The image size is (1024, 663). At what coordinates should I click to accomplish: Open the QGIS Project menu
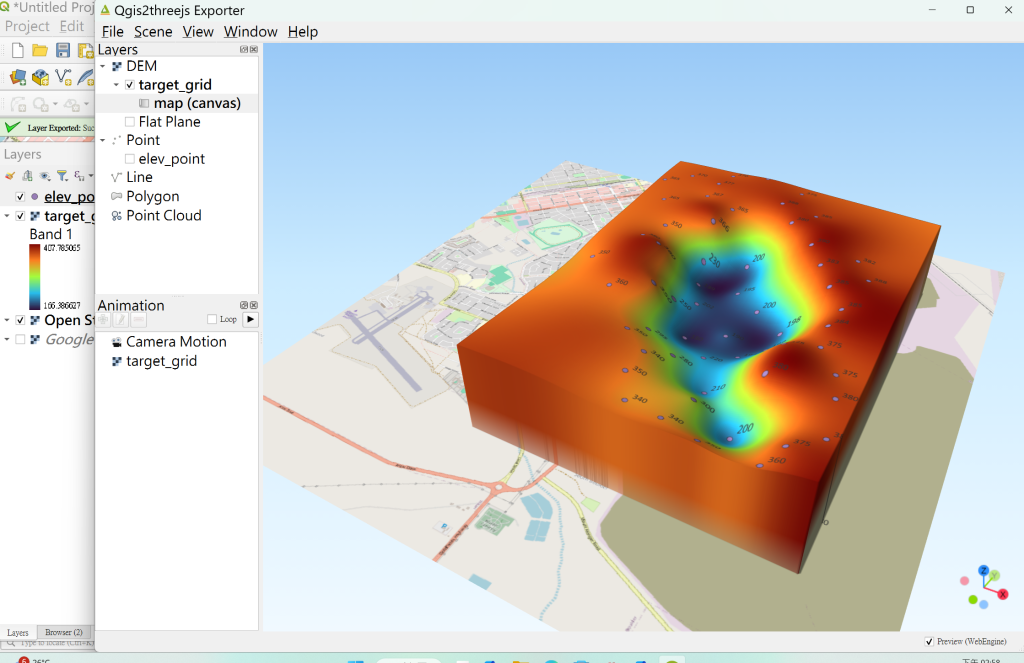coord(27,26)
